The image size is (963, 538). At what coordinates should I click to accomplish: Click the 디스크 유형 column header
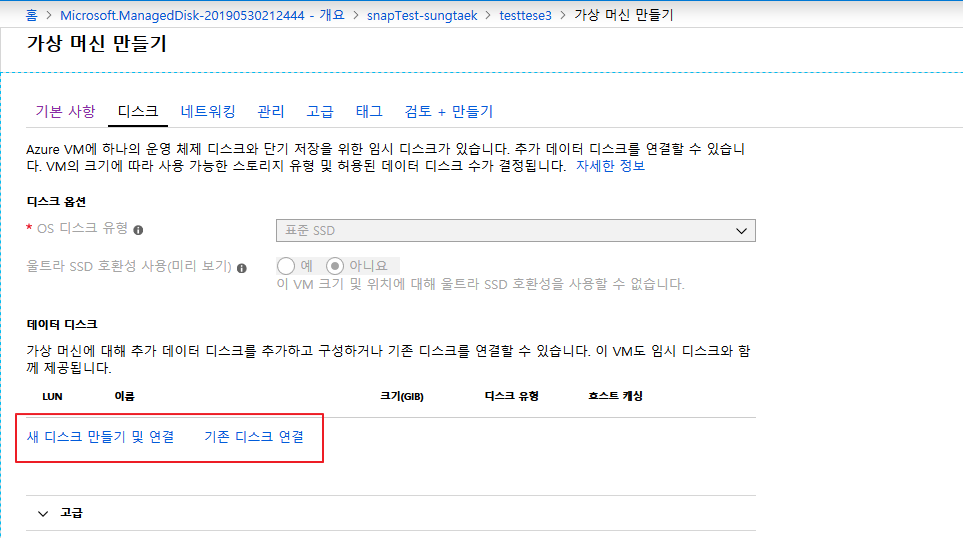click(512, 396)
